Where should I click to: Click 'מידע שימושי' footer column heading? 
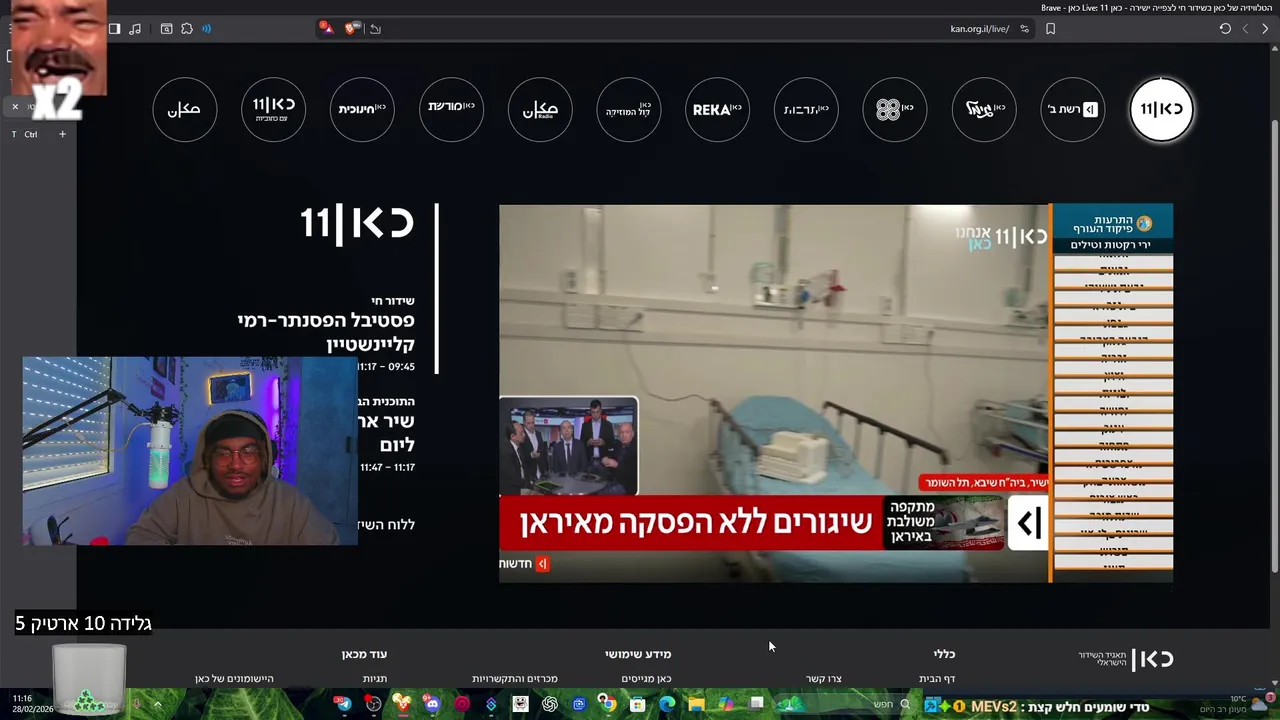coord(638,654)
